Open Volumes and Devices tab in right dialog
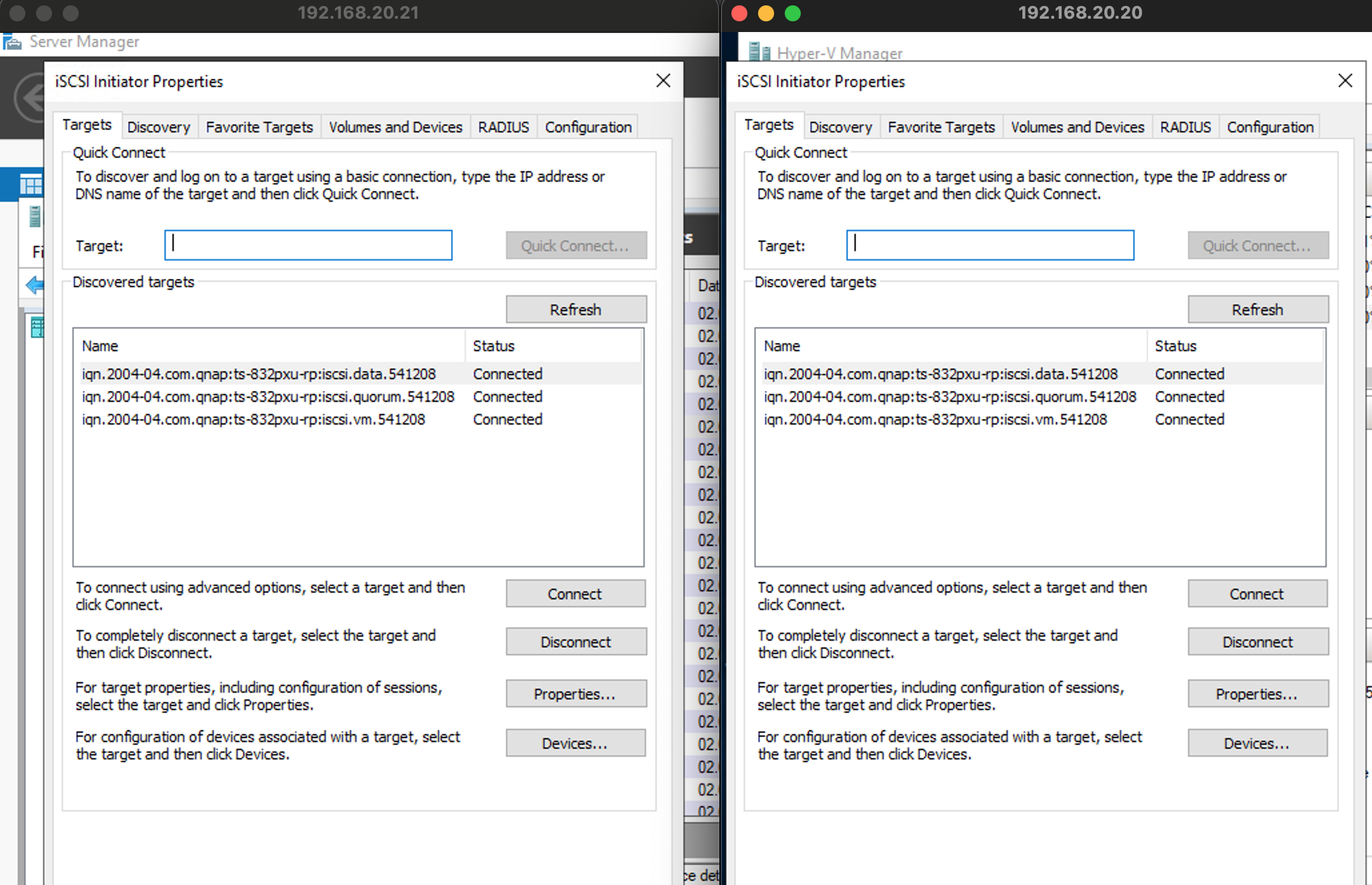Viewport: 1372px width, 885px height. point(1077,127)
